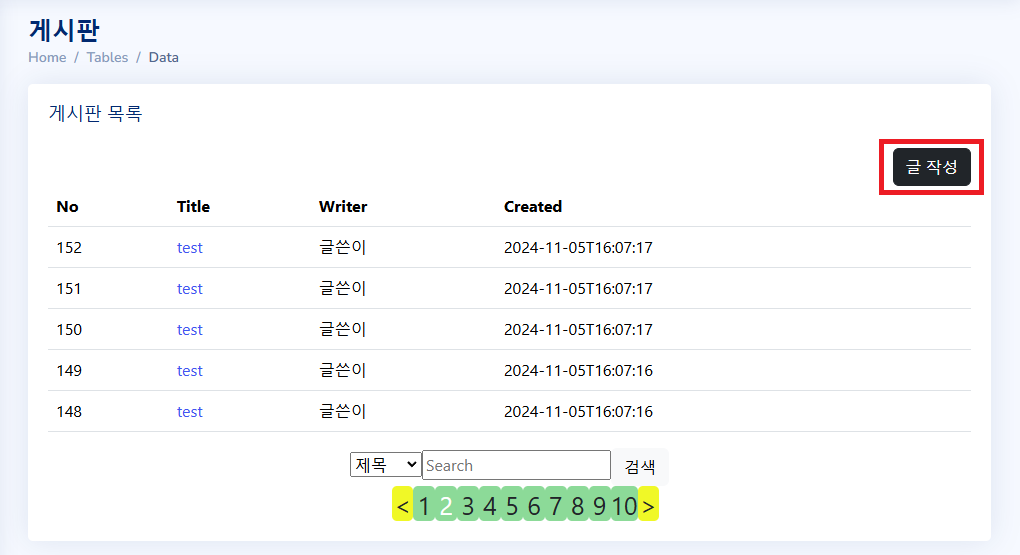Open the test post in row 151
1020x555 pixels.
click(x=189, y=289)
